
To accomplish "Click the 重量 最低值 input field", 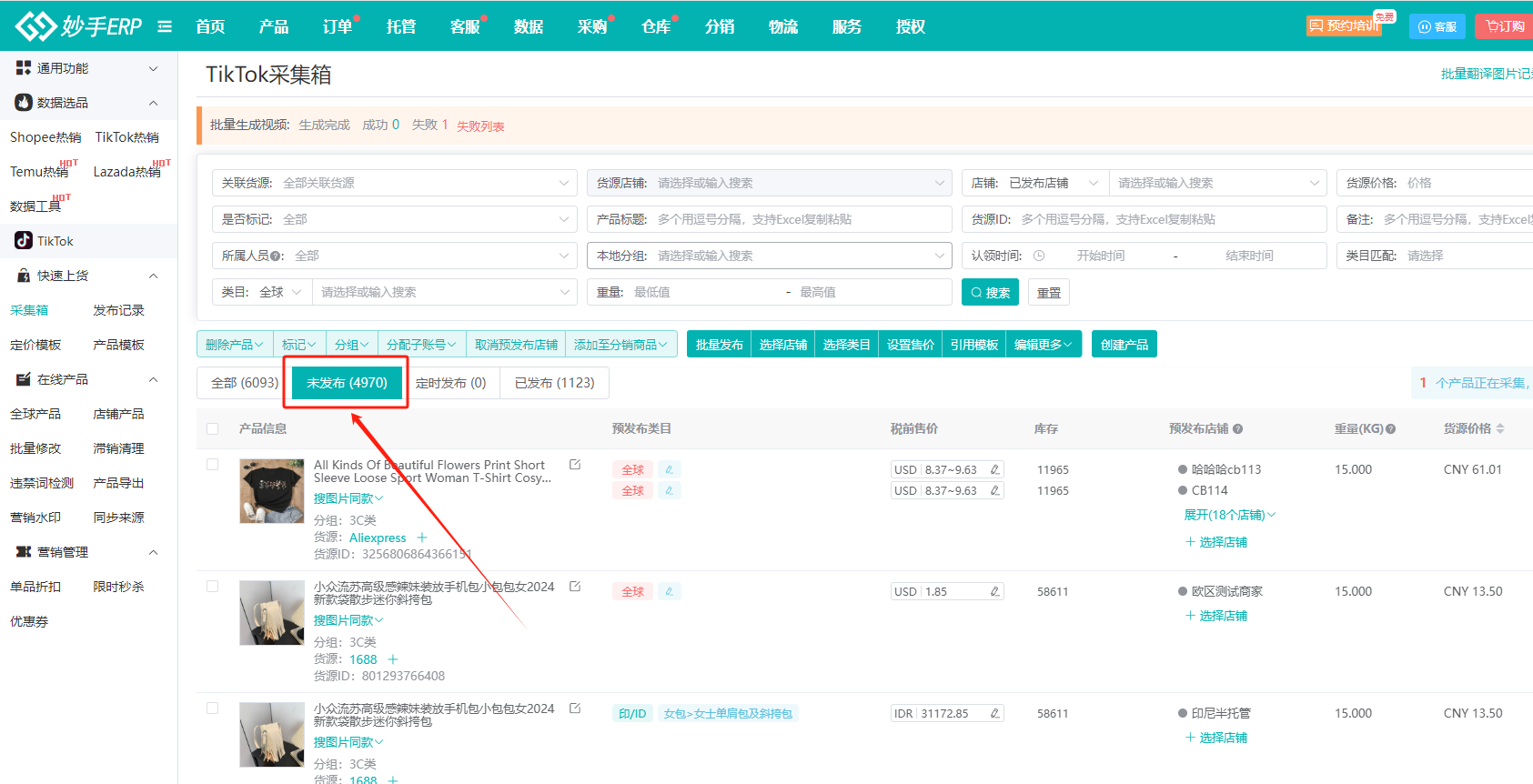I will 704,292.
